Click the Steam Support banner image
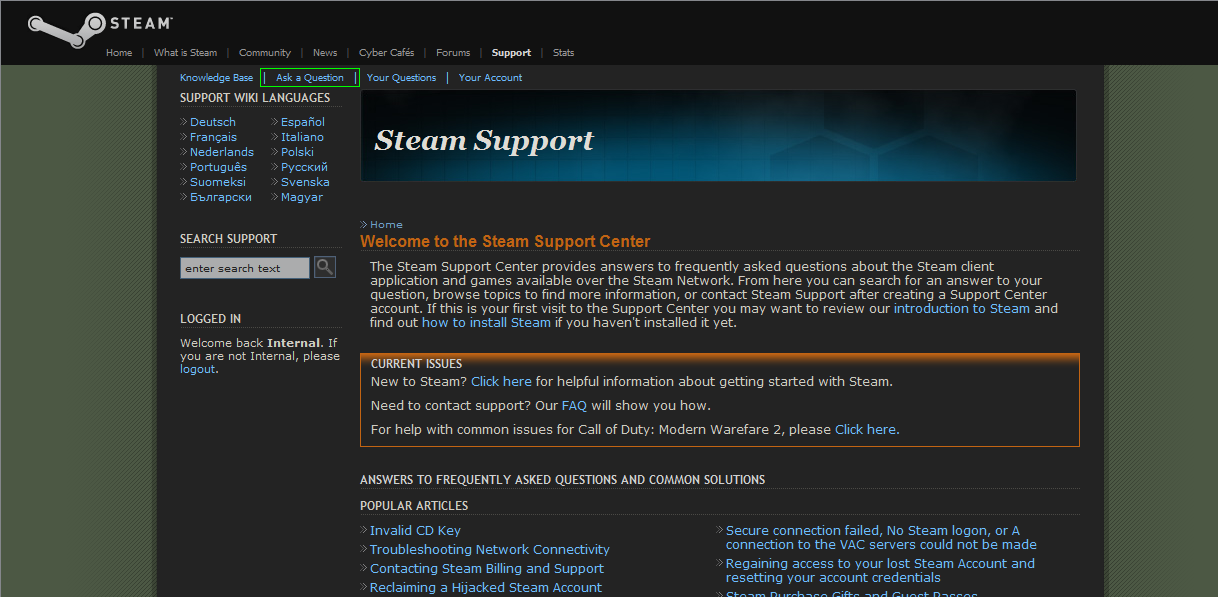 click(718, 136)
